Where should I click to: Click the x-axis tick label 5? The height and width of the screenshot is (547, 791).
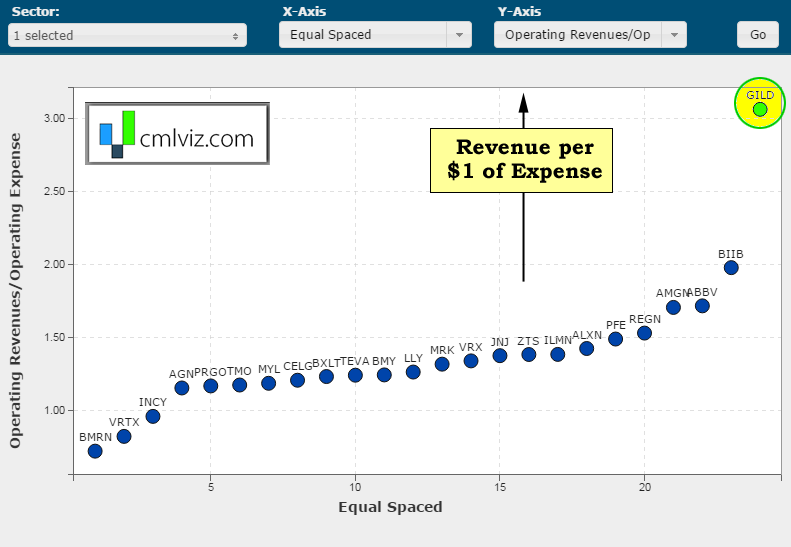[x=211, y=487]
